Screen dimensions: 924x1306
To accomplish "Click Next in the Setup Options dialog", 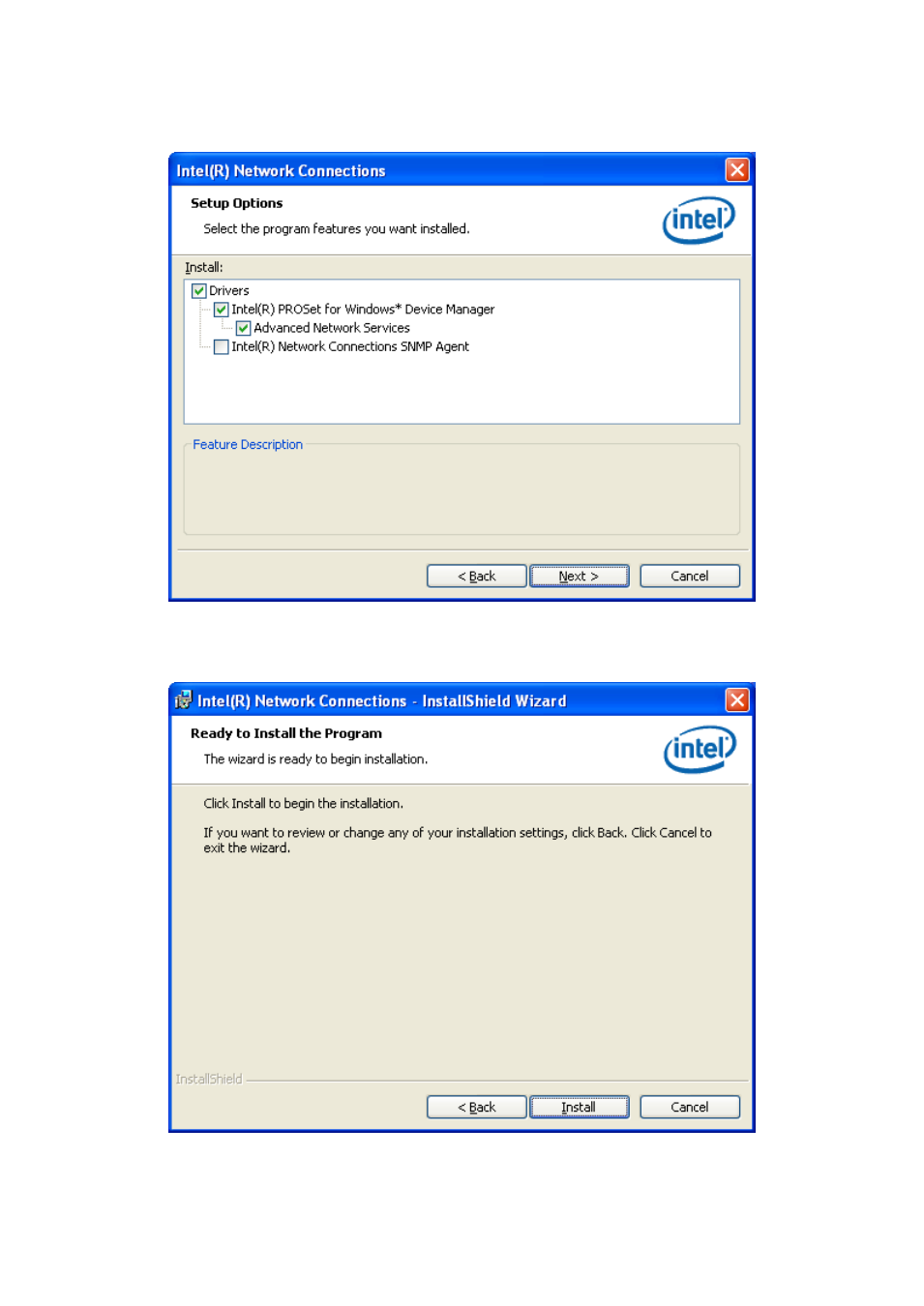I will click(x=579, y=577).
